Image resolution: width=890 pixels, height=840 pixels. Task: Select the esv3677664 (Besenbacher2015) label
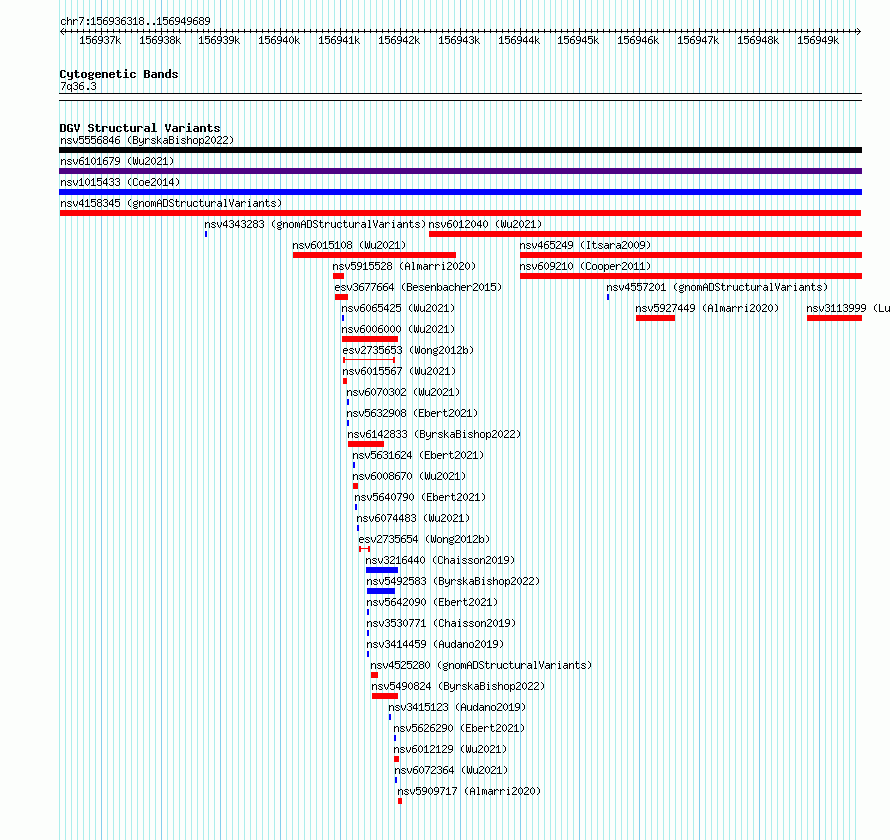point(418,287)
